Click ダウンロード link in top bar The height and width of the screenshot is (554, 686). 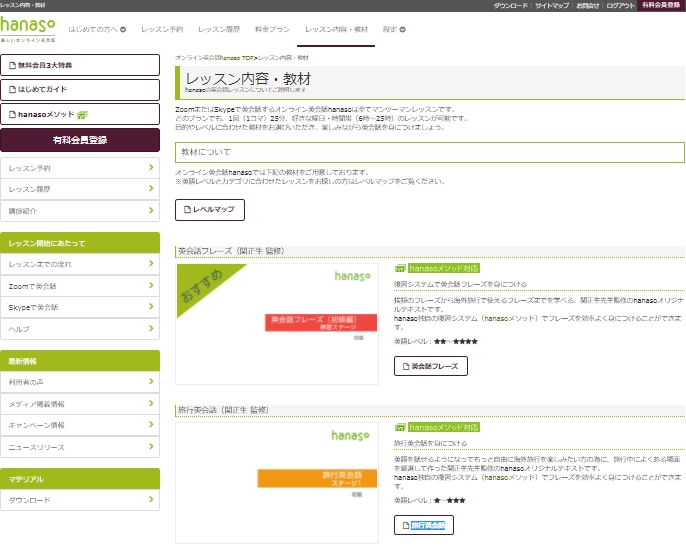511,5
